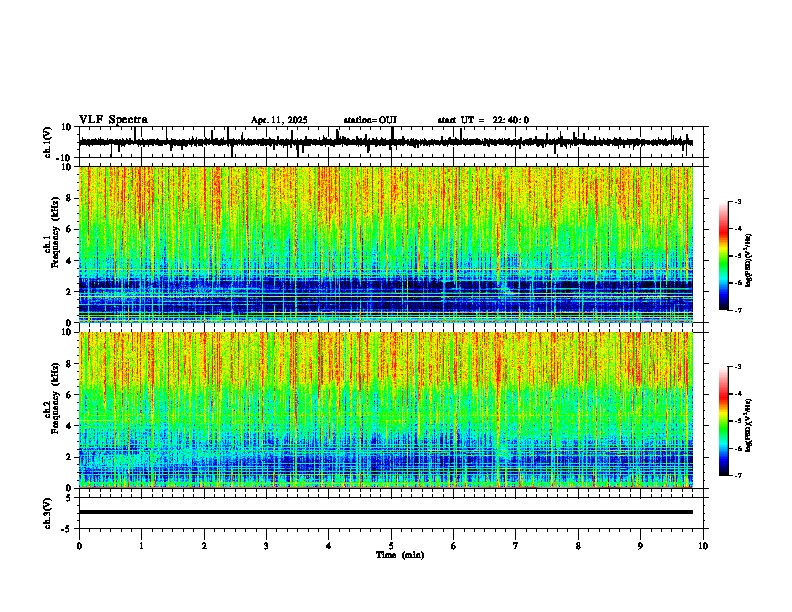The width and height of the screenshot is (792, 612).
Task: Click the ch.1 color scale log(PSD) label
Action: tap(748, 260)
